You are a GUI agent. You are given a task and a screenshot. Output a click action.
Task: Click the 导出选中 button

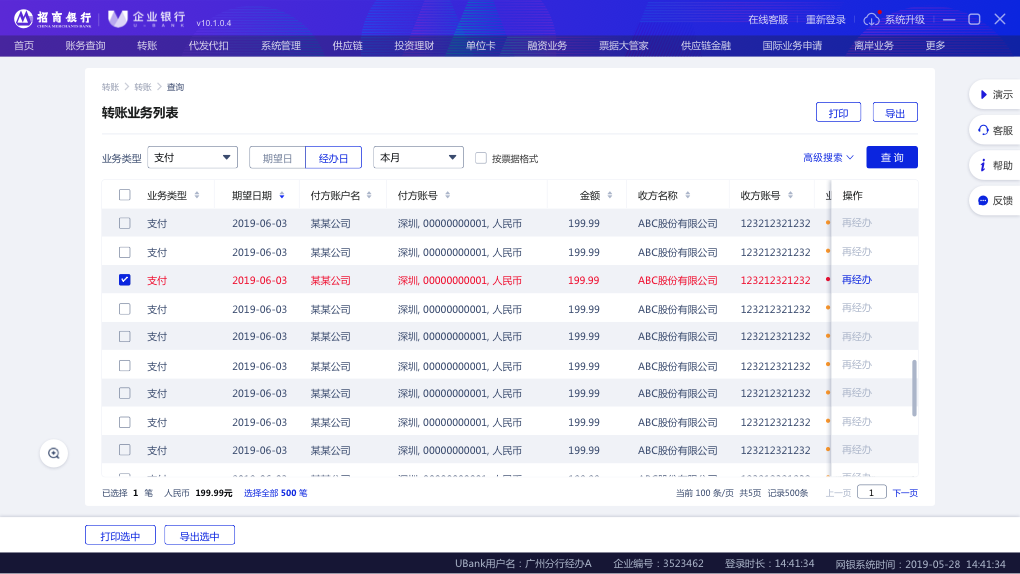(200, 536)
